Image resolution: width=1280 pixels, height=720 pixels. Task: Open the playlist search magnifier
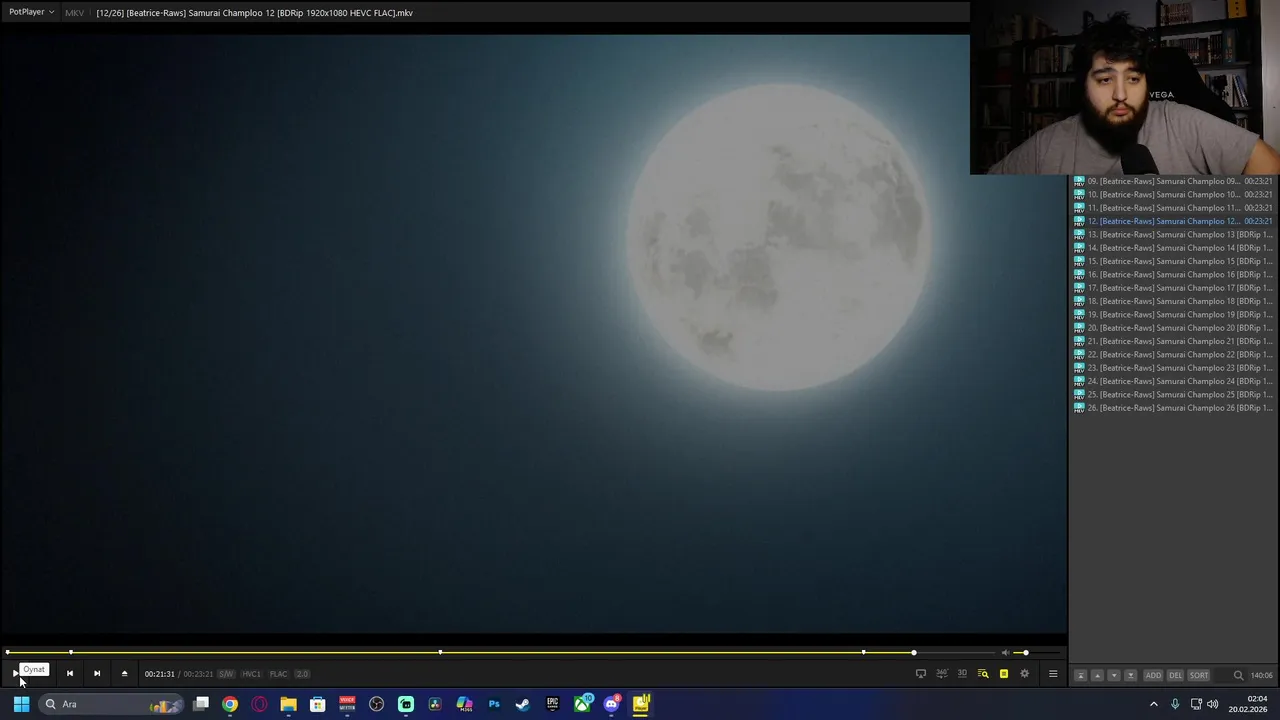click(1238, 675)
